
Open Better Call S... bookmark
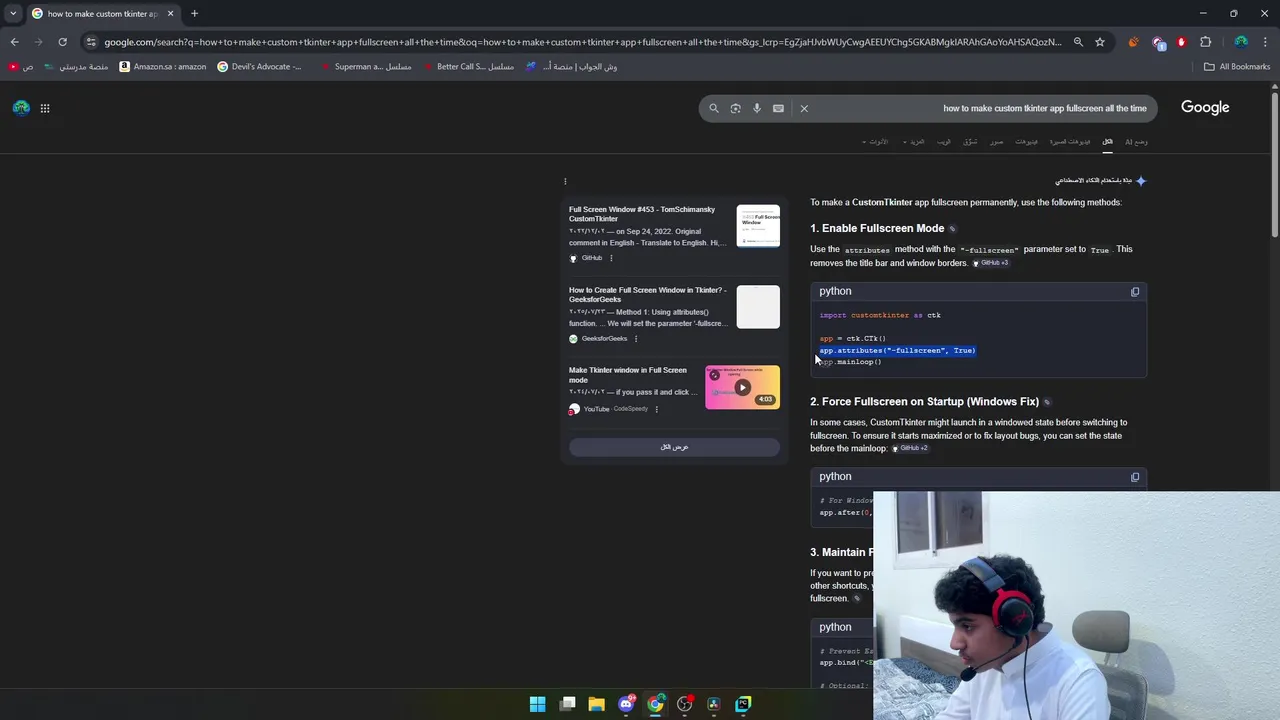tap(467, 67)
